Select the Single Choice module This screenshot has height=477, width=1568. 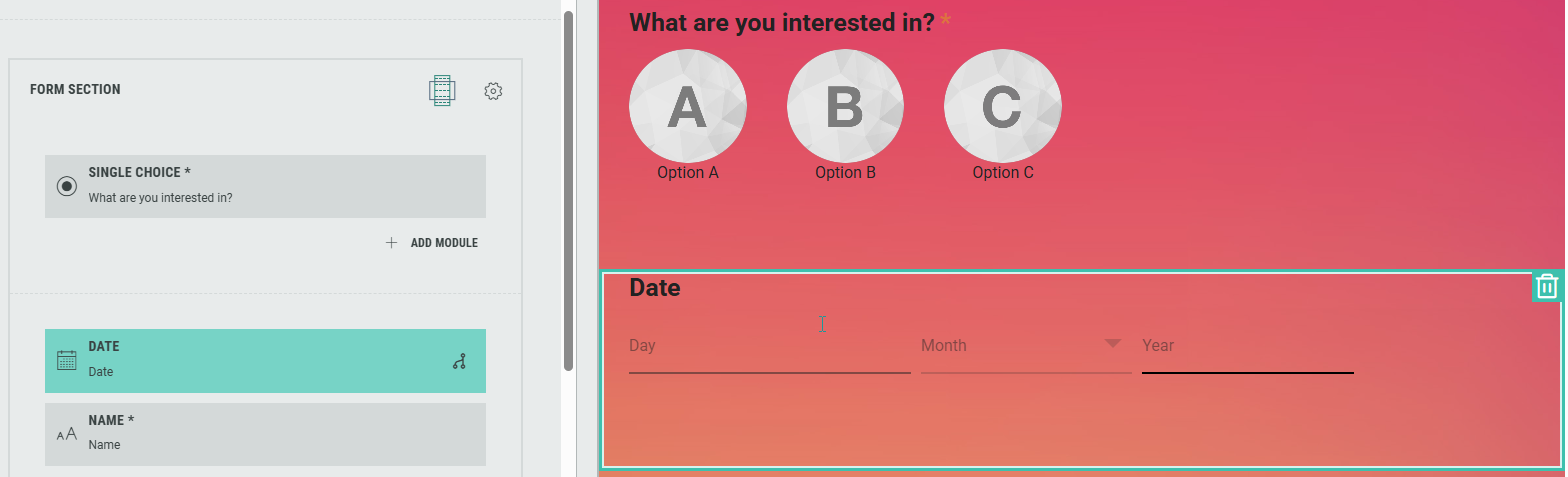pyautogui.click(x=265, y=186)
